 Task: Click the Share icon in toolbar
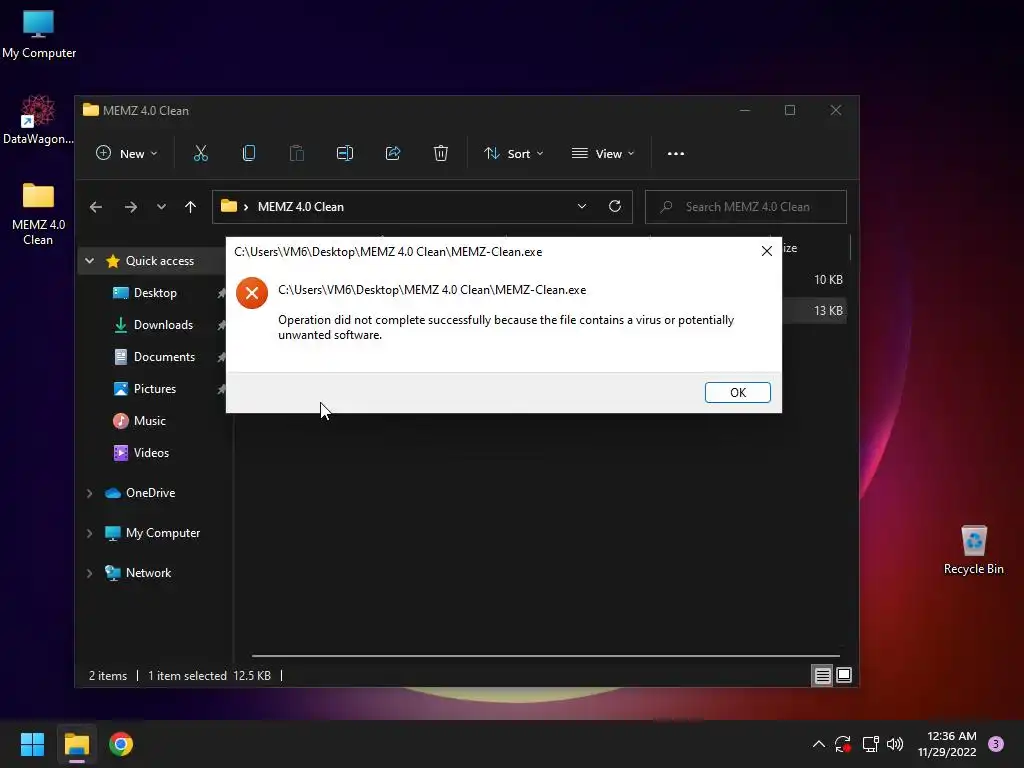[392, 153]
